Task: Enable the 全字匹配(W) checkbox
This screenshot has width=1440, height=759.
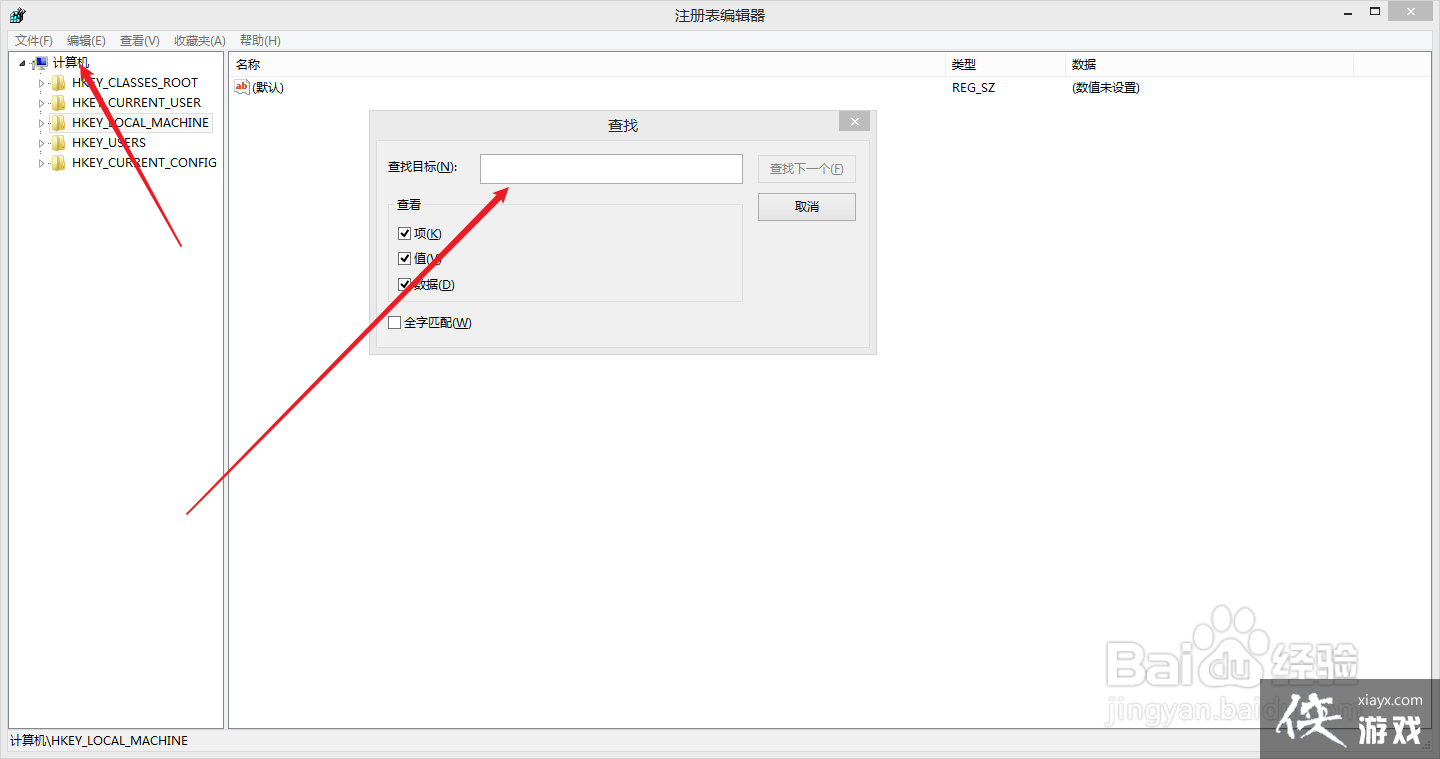Action: point(395,323)
